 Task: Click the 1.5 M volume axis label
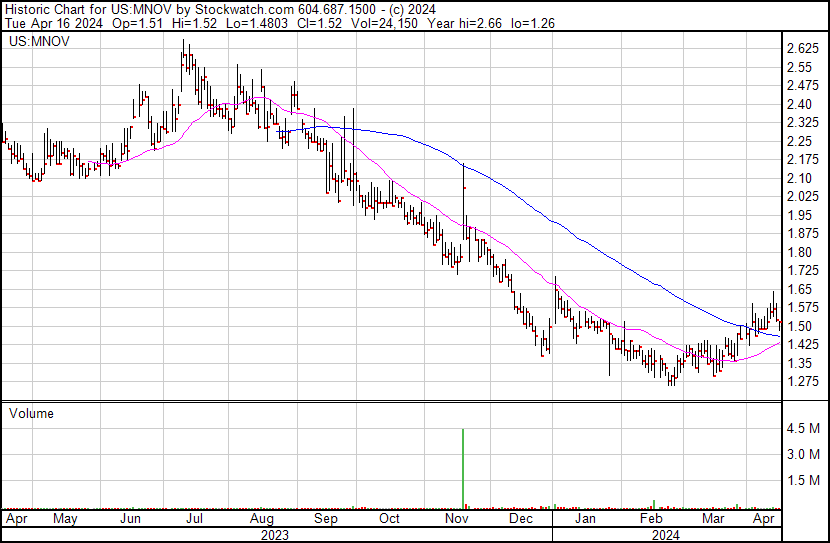[803, 480]
